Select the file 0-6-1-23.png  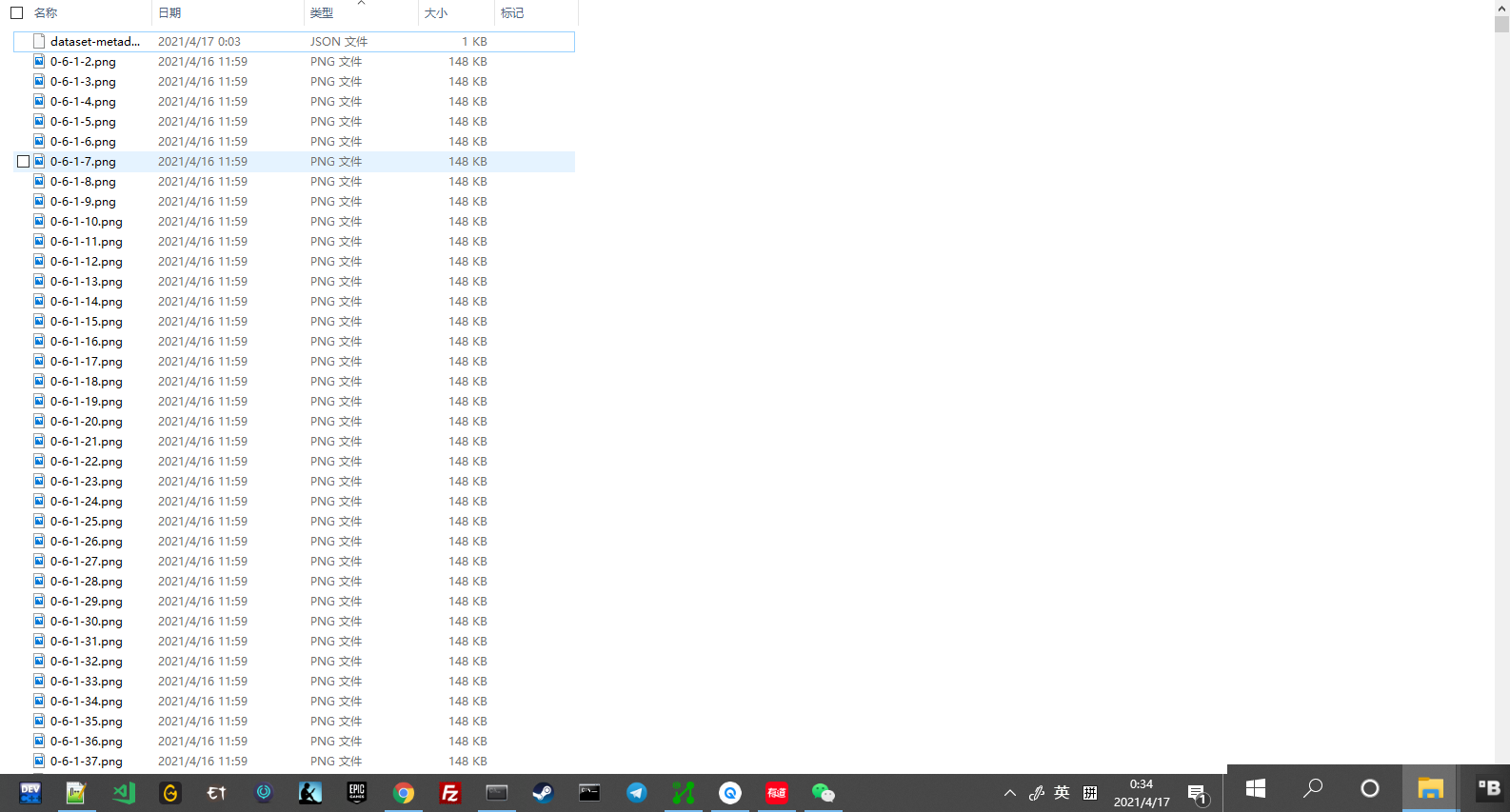[87, 481]
